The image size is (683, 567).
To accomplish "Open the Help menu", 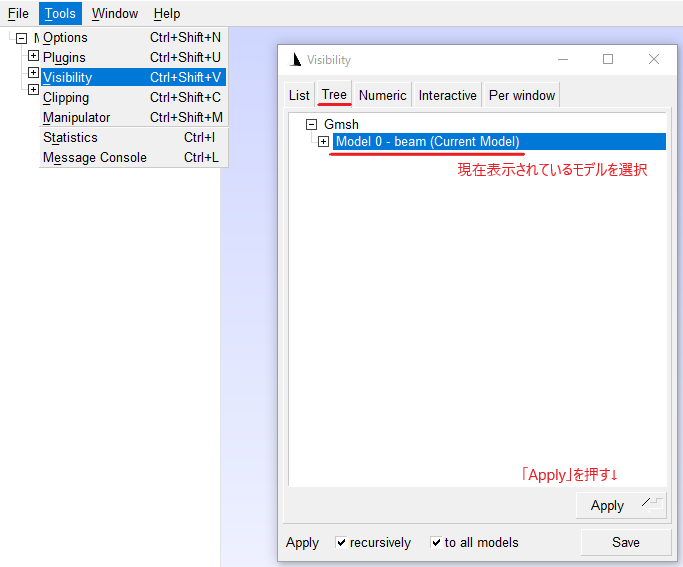I will [167, 14].
